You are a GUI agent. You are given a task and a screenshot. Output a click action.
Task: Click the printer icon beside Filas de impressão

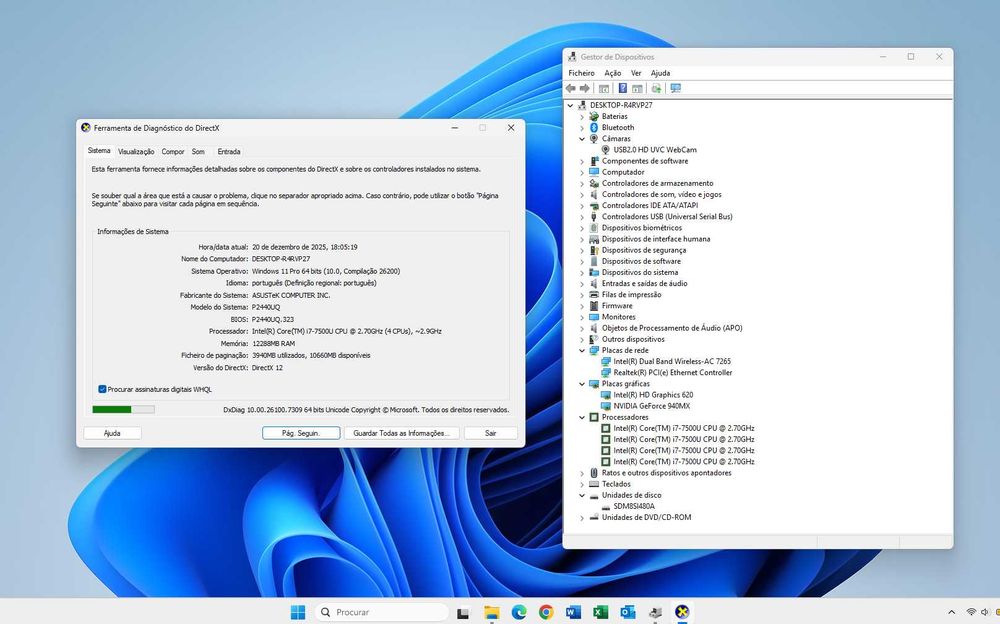[594, 295]
